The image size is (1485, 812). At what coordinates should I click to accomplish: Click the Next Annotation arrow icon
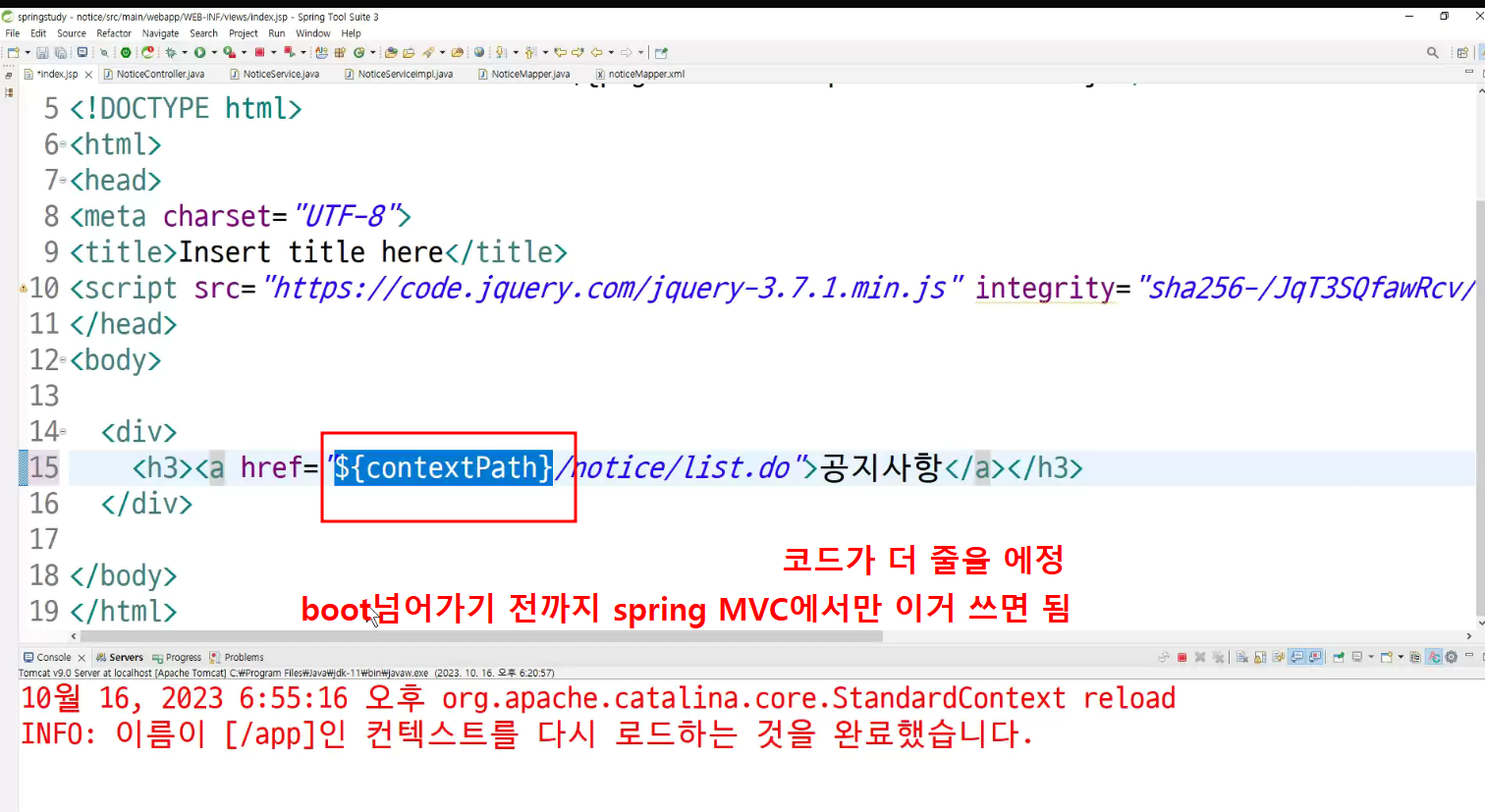[501, 53]
